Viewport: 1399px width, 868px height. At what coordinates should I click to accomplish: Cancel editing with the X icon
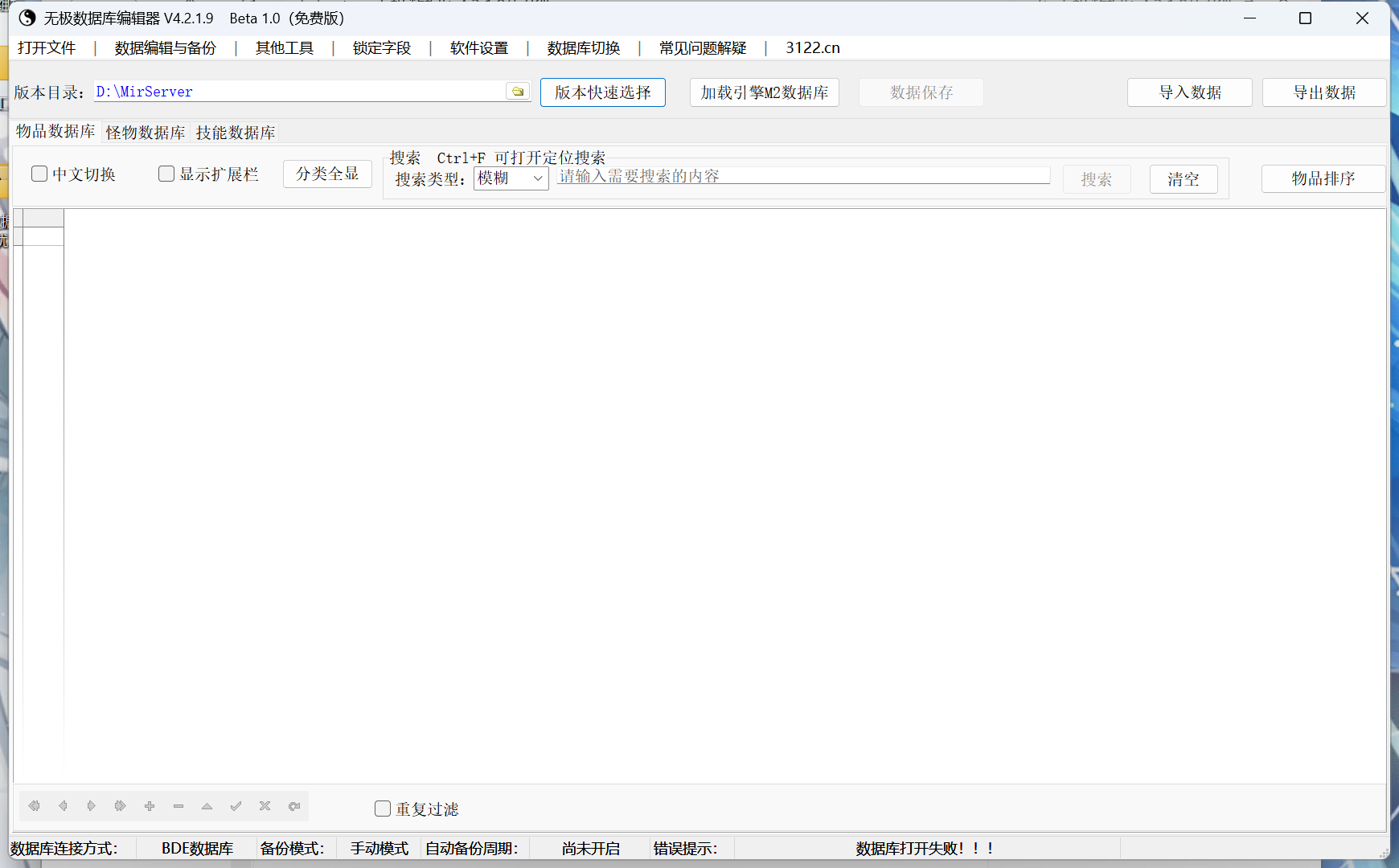point(265,806)
